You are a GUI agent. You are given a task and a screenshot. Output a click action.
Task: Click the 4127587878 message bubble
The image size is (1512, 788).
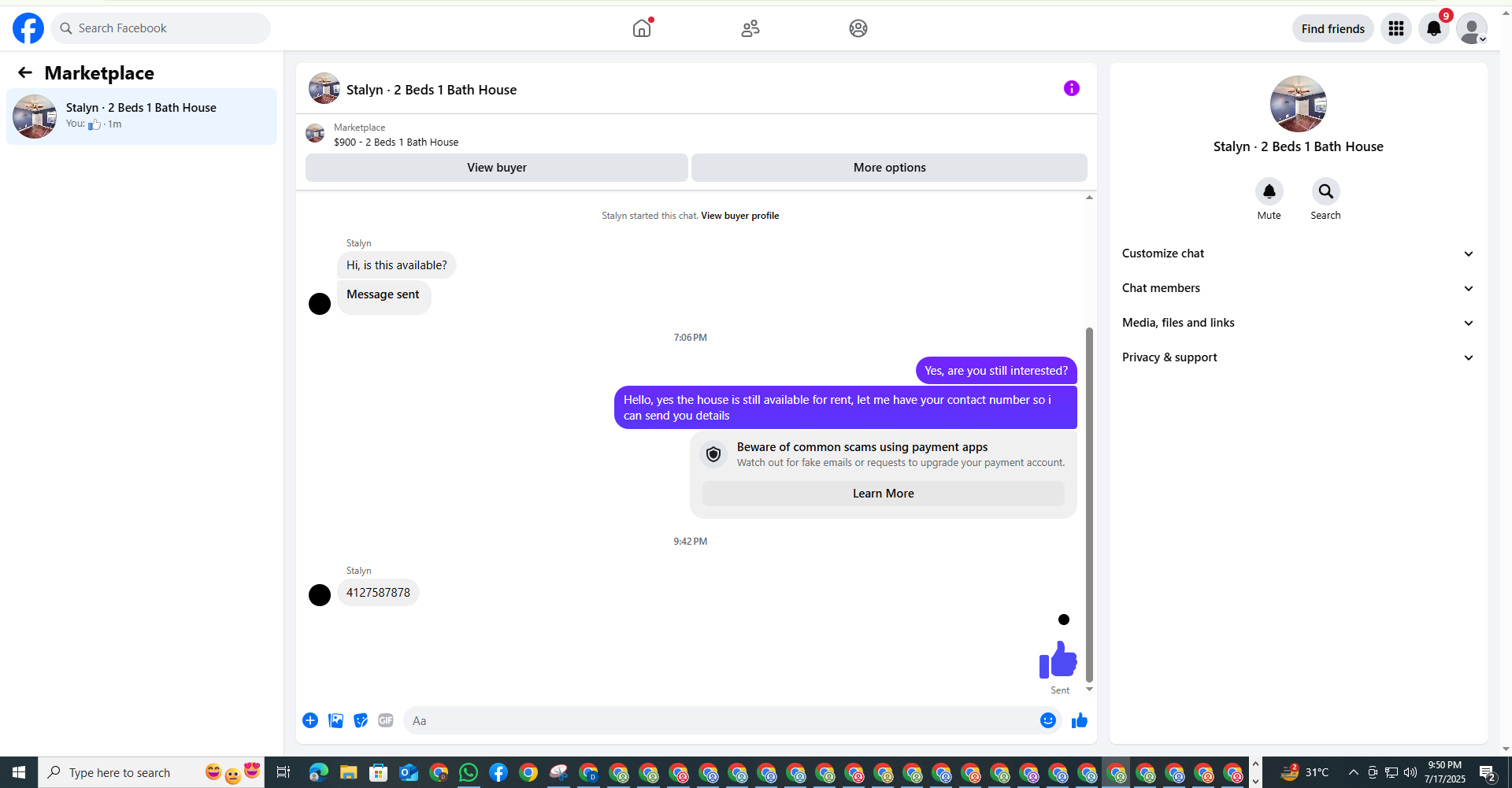pos(378,593)
